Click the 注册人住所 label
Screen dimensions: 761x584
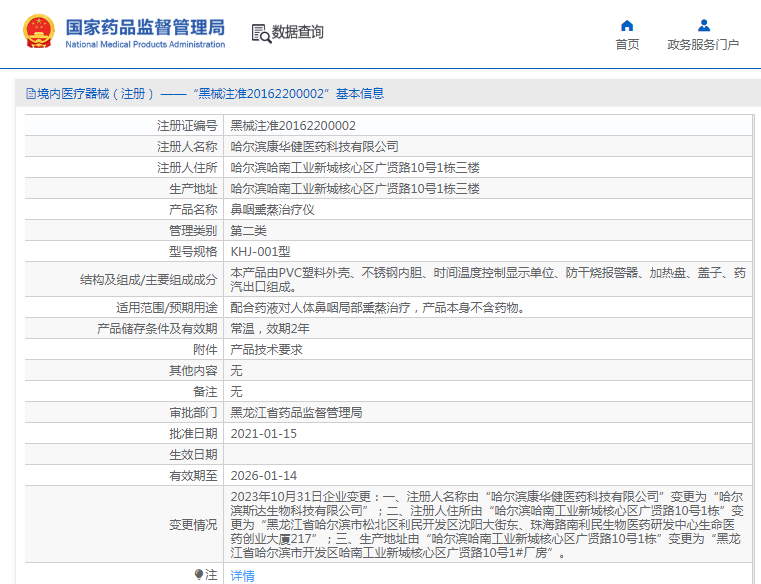187,168
